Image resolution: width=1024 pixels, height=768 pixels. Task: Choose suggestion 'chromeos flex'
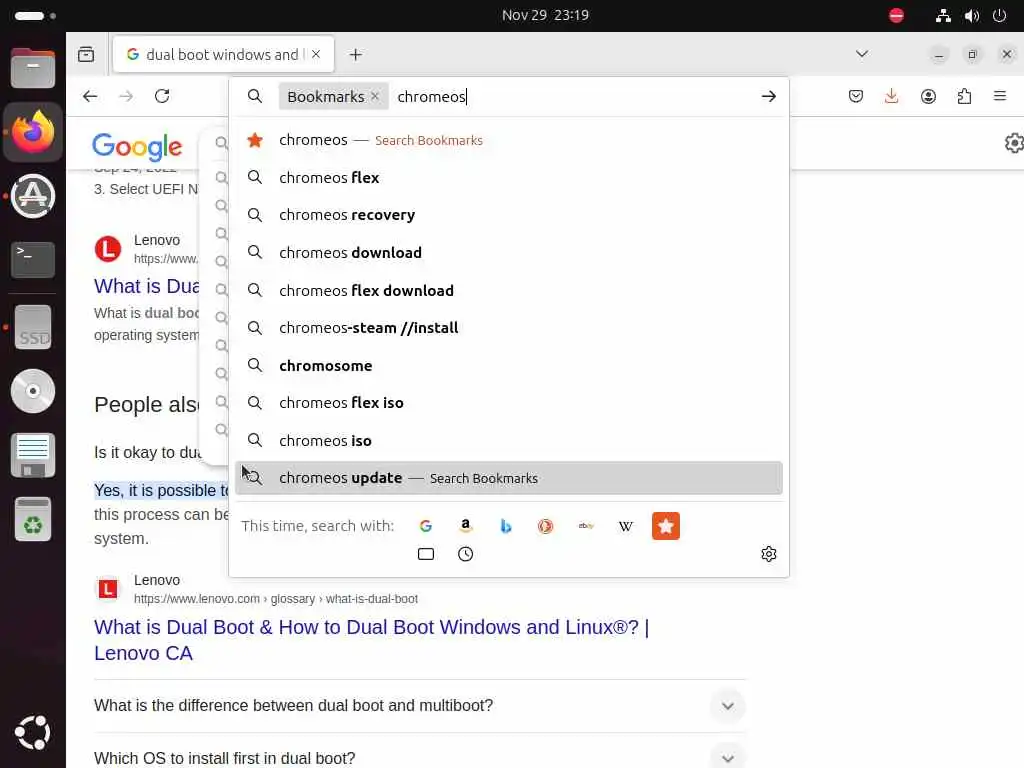pyautogui.click(x=509, y=178)
